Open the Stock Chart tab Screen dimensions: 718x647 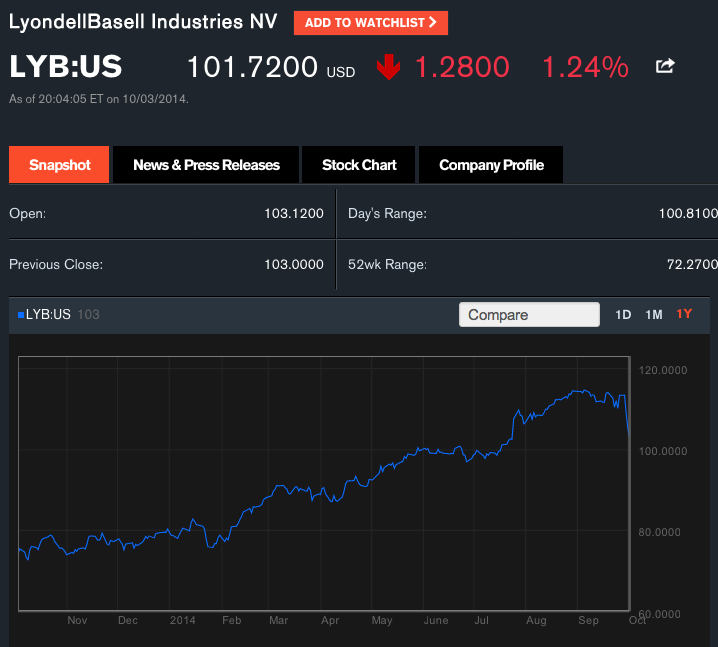click(359, 165)
